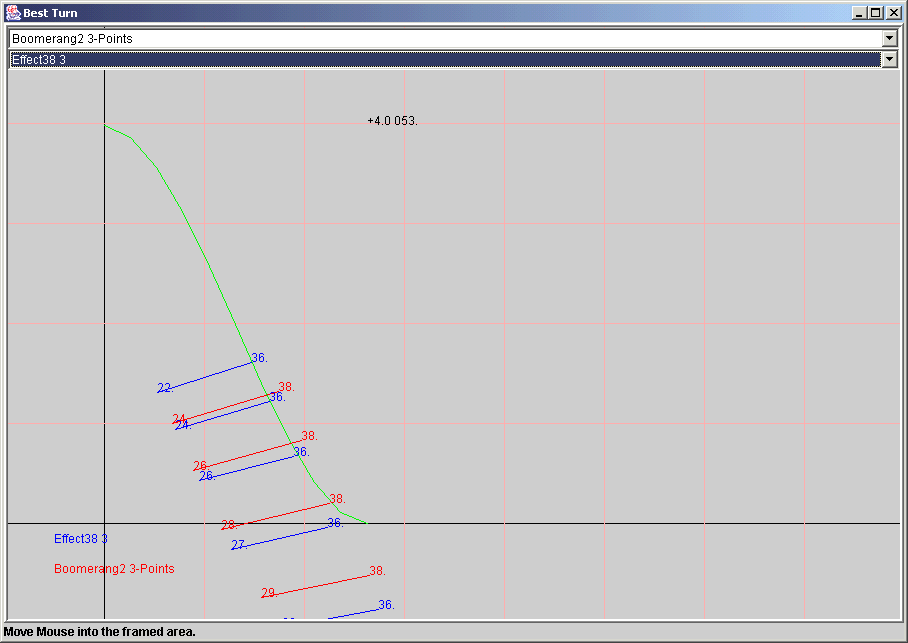Close the Best Turn window
The width and height of the screenshot is (908, 643).
tap(892, 13)
